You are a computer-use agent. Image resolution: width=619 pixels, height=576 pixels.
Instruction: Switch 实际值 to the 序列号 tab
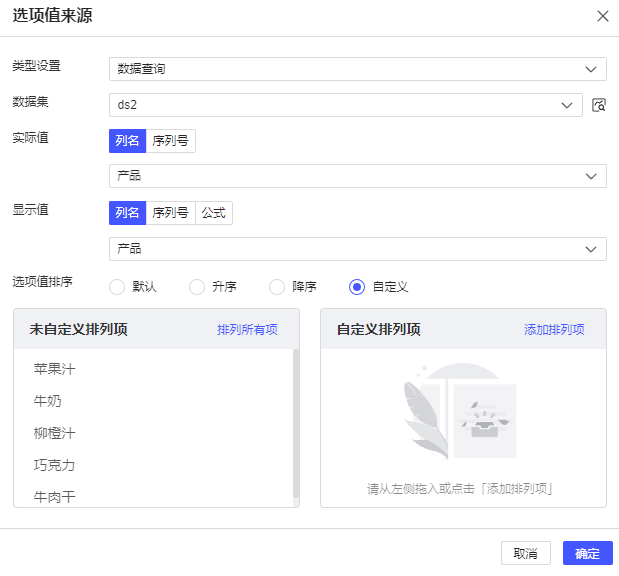[x=170, y=141]
